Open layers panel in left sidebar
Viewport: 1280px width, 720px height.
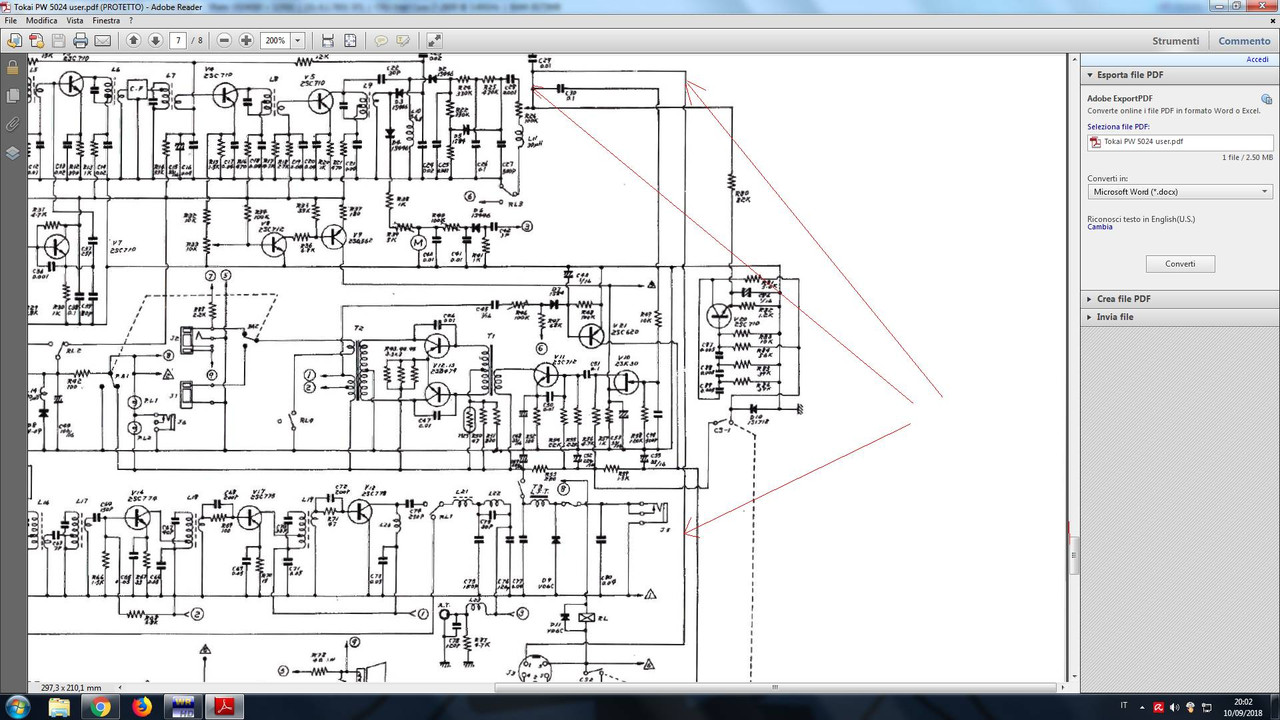click(12, 153)
